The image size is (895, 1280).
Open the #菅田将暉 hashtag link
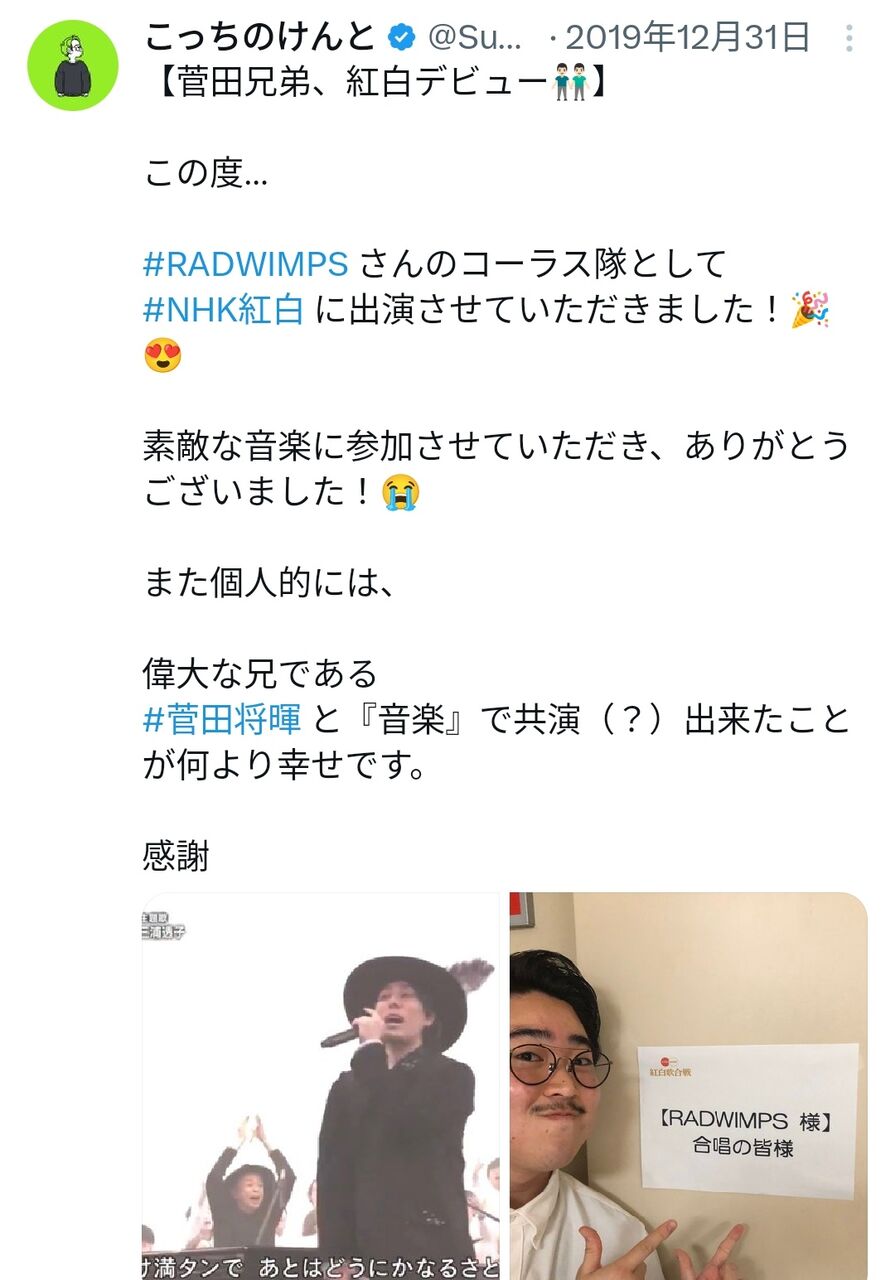[x=222, y=718]
